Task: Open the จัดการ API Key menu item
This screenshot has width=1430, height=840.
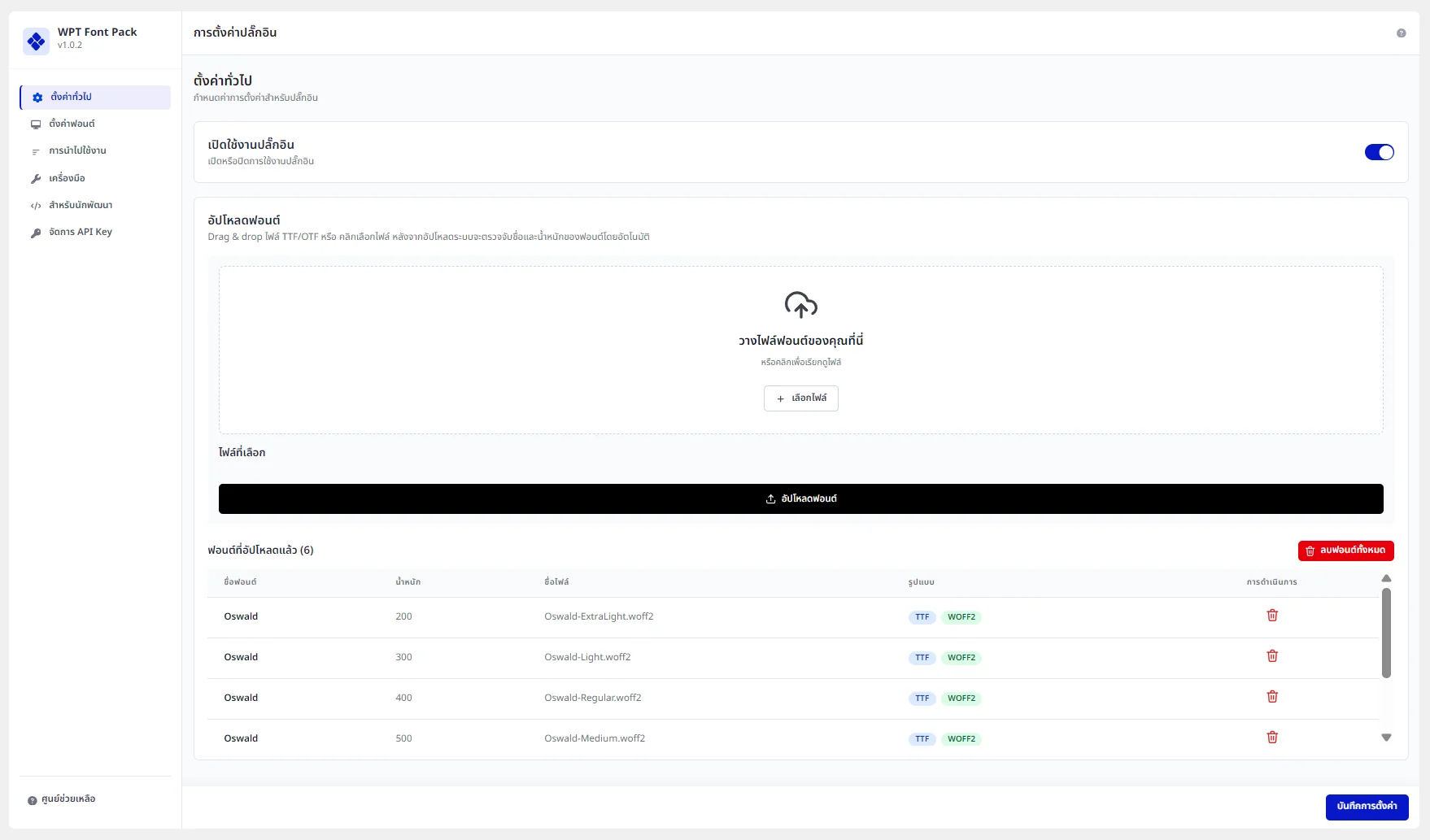Action: [95, 232]
